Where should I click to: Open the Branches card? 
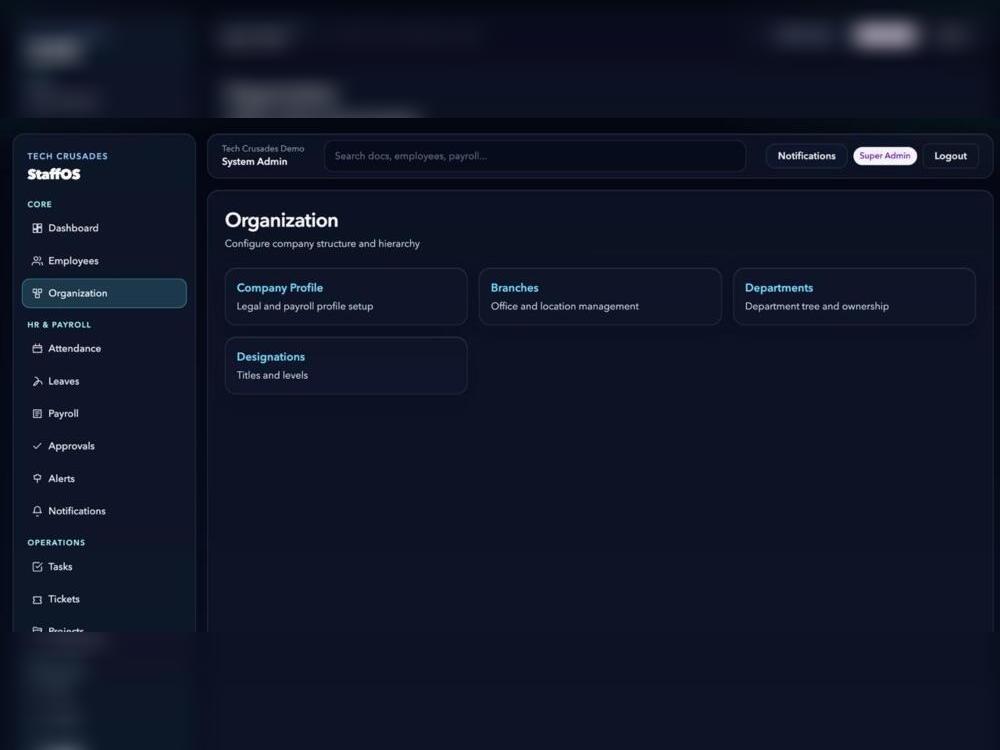pos(600,297)
